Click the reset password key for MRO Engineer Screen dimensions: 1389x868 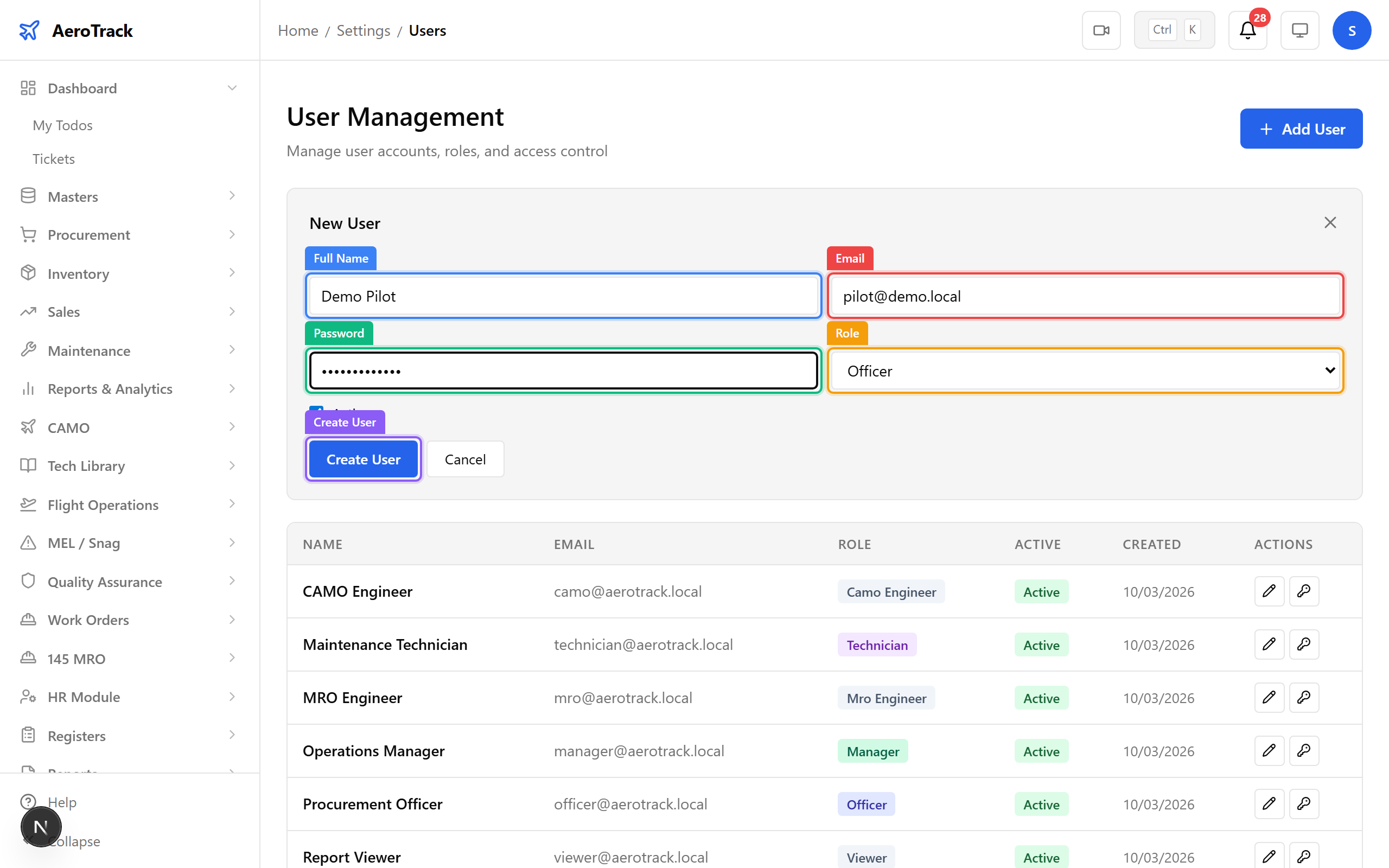[1303, 698]
